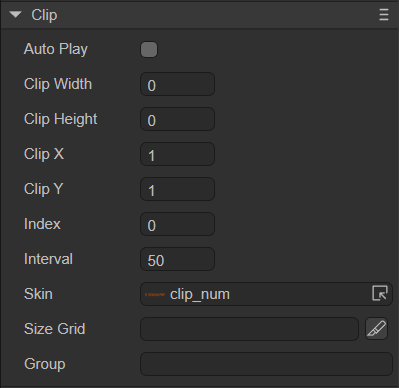Viewport: 399px width, 388px height.
Task: Focus the Clip Height input field
Action: tap(177, 119)
